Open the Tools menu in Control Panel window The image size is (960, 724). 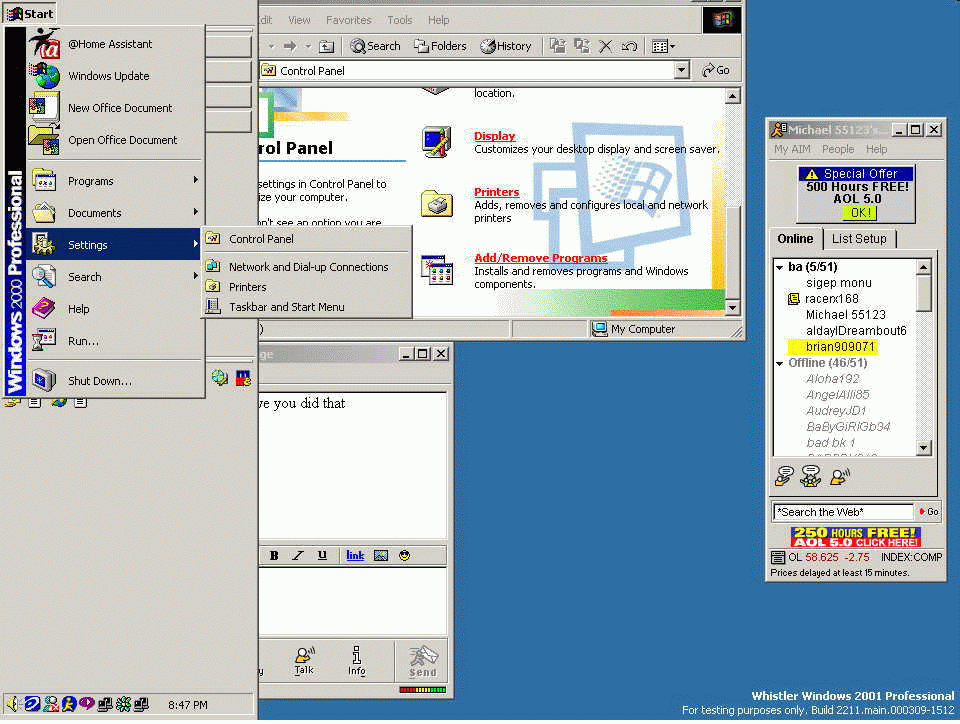pyautogui.click(x=399, y=20)
